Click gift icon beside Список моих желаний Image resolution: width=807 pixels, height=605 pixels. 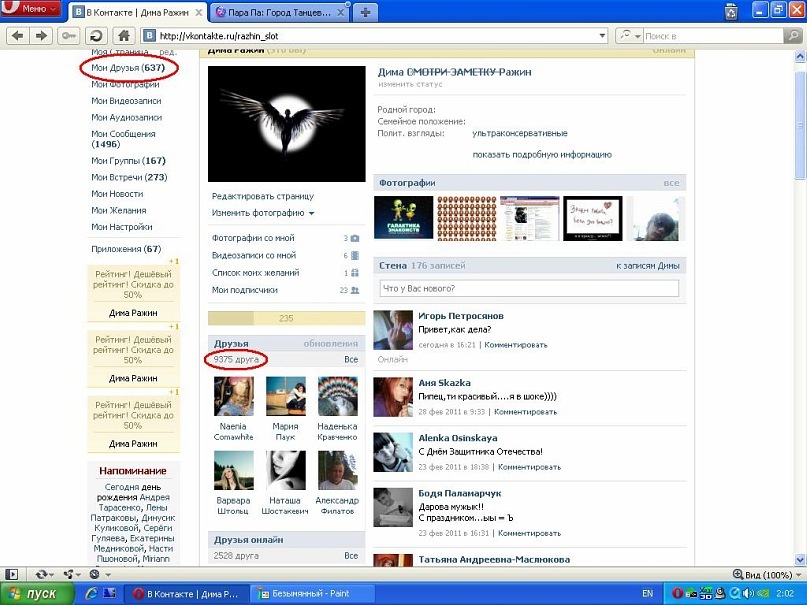(354, 273)
